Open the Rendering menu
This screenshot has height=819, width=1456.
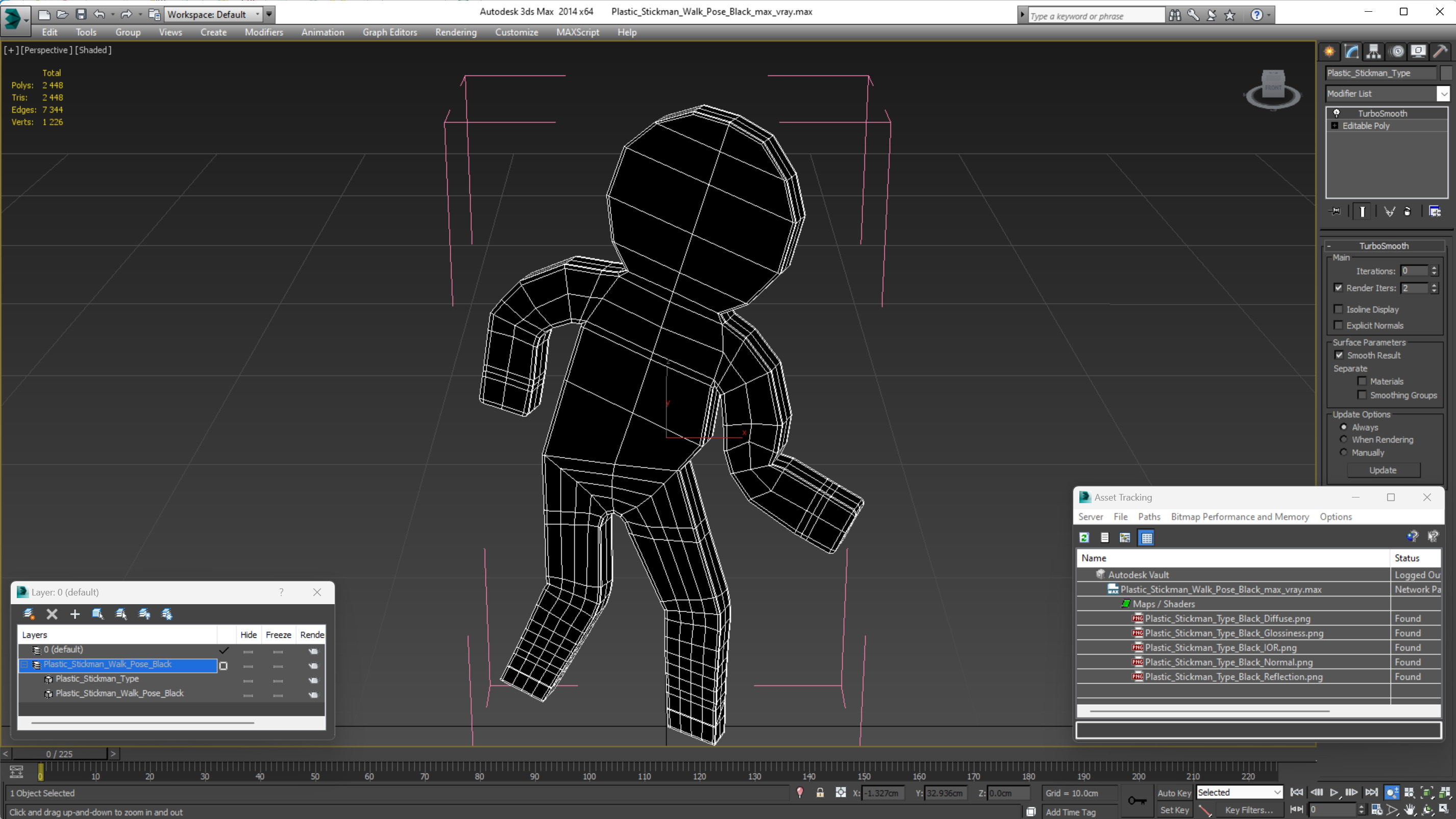coord(456,32)
